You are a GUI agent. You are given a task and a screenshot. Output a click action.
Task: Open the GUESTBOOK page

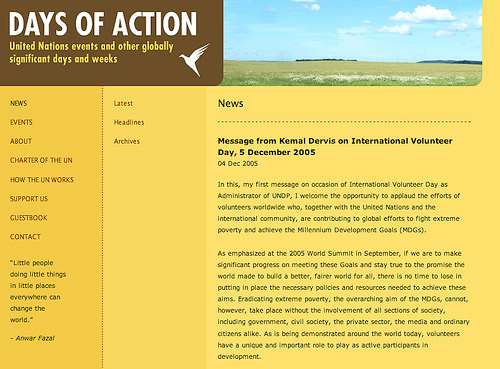[28, 218]
